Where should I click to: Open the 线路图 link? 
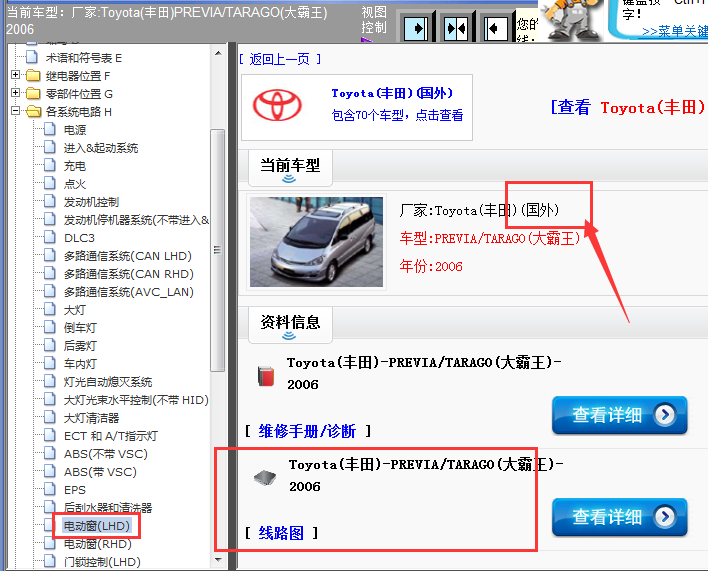281,533
